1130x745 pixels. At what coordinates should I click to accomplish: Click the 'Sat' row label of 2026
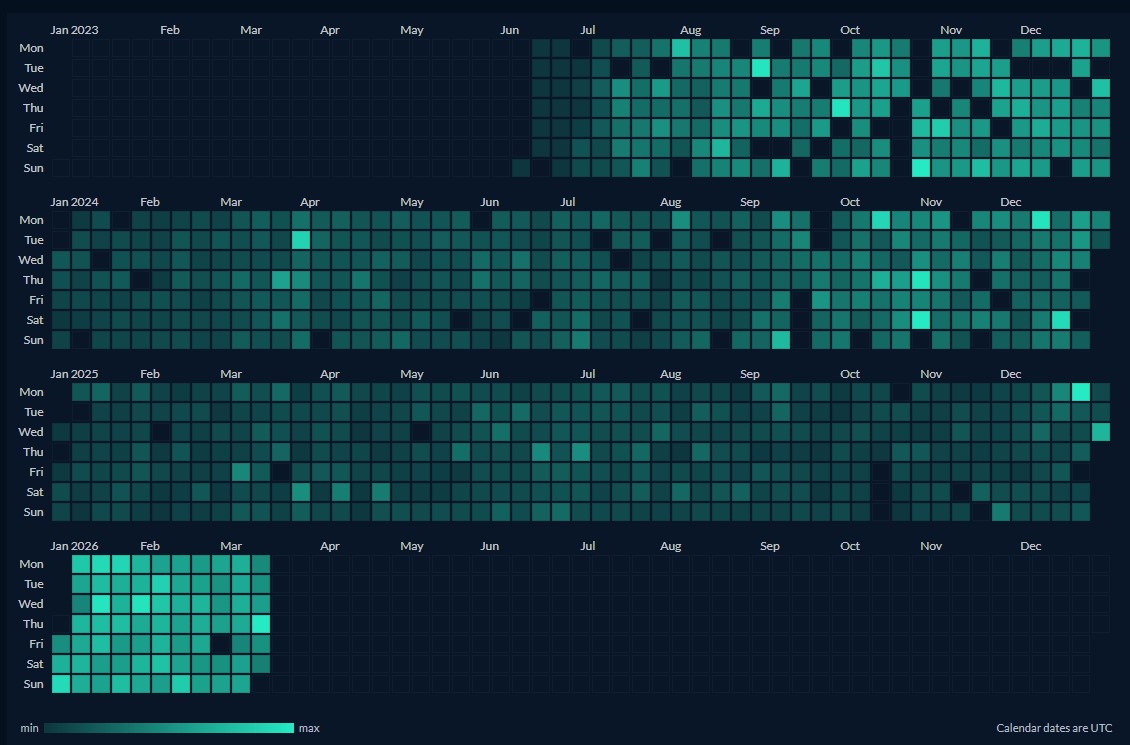[35, 664]
